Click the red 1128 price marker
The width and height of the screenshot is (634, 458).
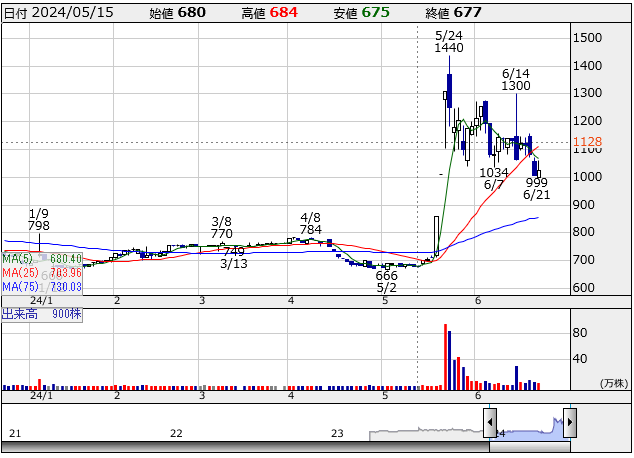587,143
